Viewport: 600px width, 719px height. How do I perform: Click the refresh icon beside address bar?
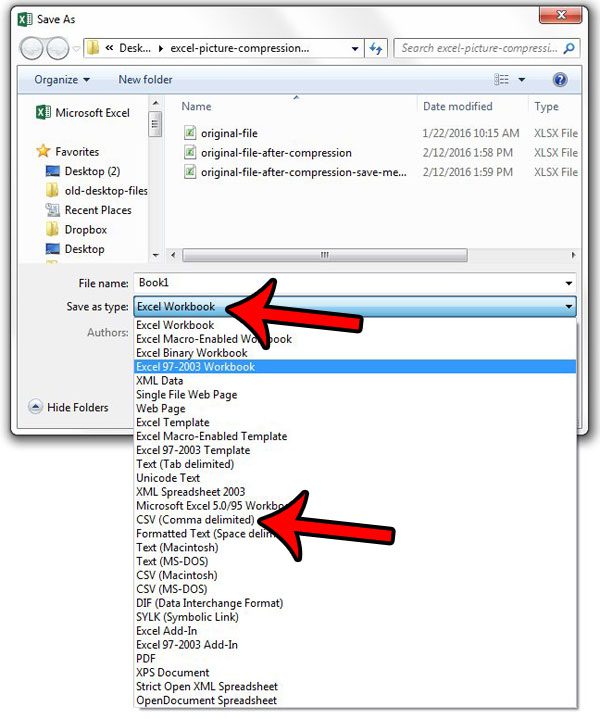click(376, 48)
